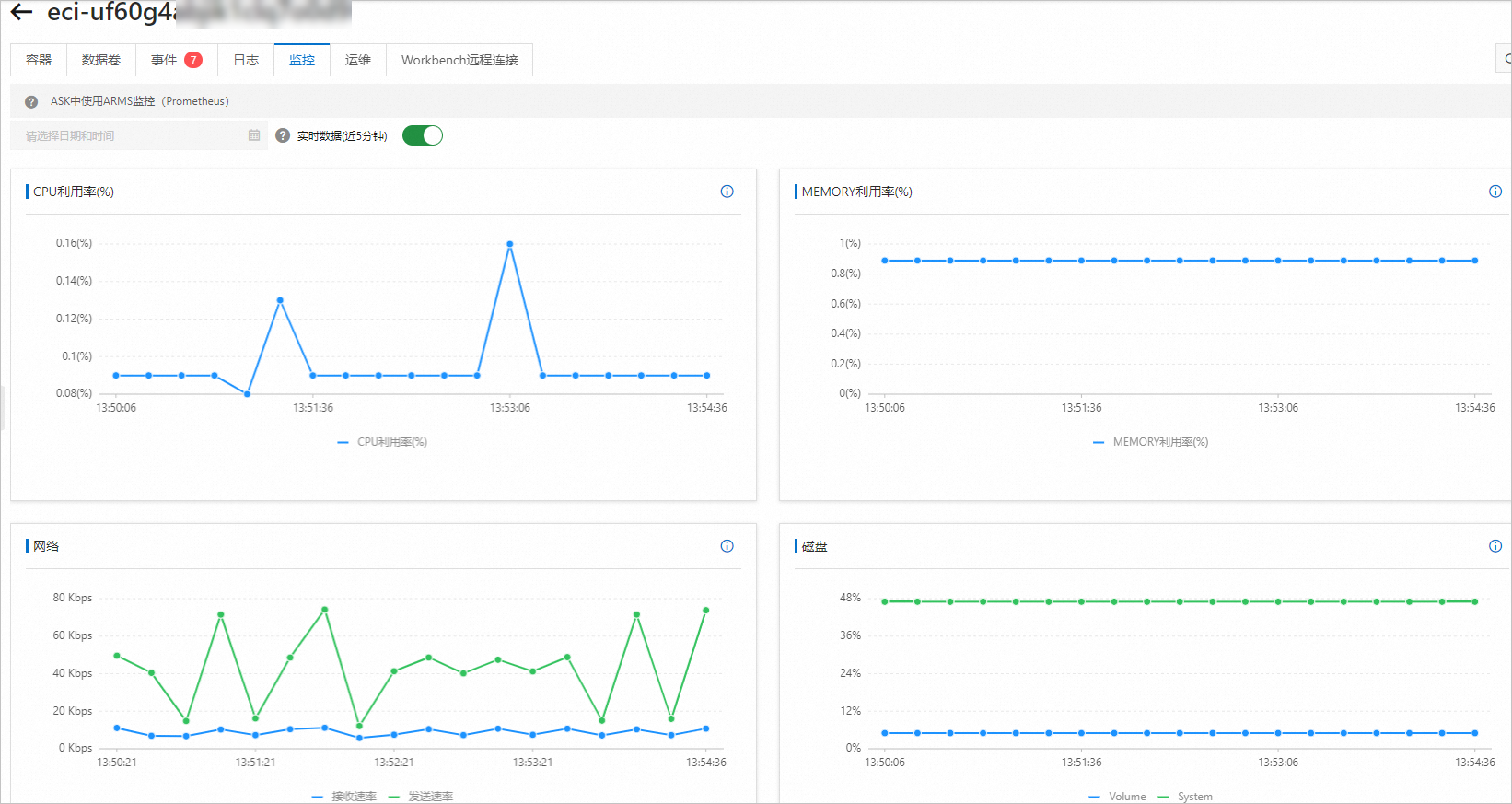Click the 0.13% CPU spike data point
The width and height of the screenshot is (1512, 804).
pyautogui.click(x=280, y=300)
